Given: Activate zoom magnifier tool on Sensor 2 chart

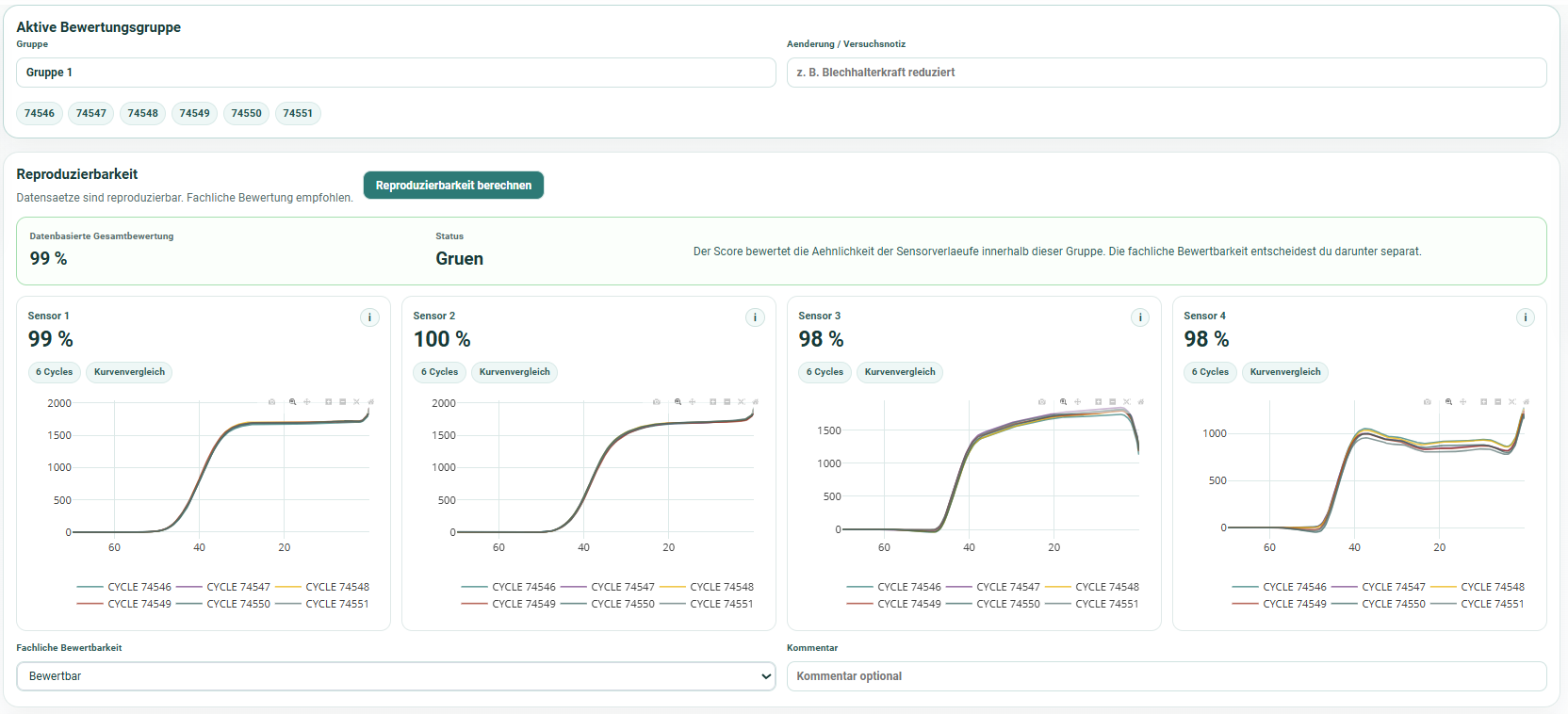Looking at the screenshot, I should click(x=678, y=402).
